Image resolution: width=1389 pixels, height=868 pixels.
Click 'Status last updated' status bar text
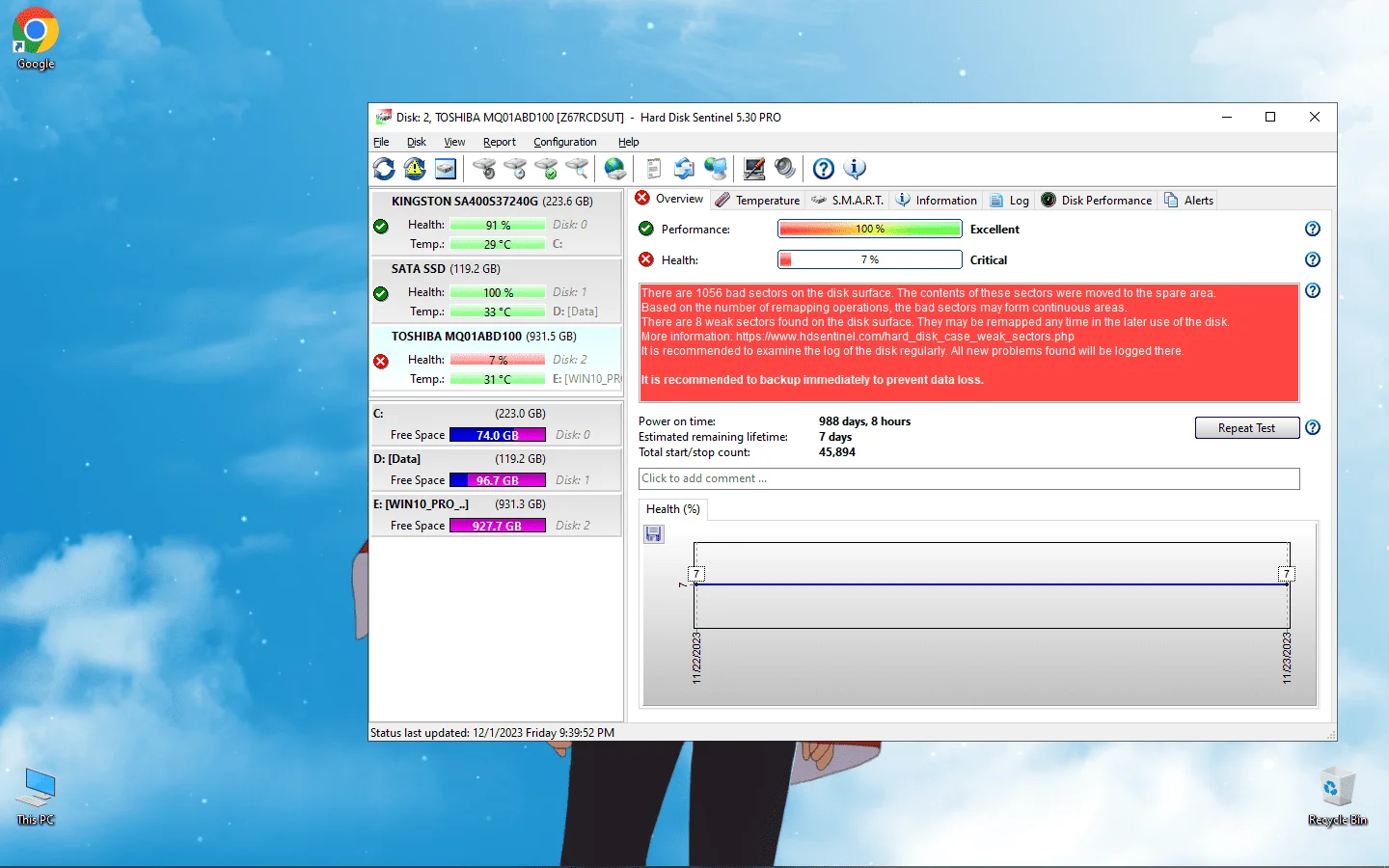coord(492,733)
